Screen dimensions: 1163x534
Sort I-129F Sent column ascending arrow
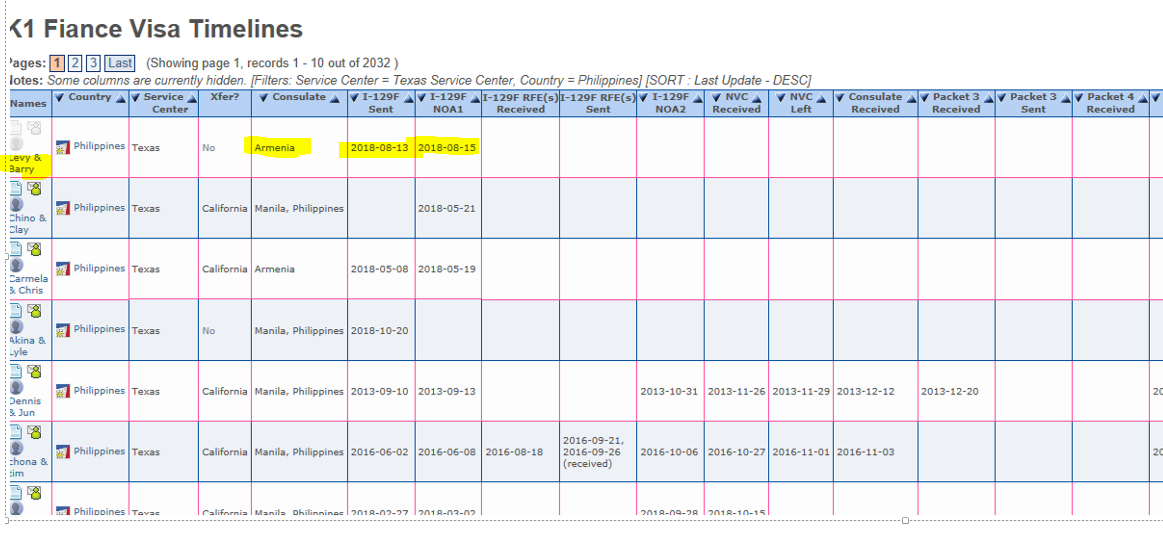[x=409, y=98]
